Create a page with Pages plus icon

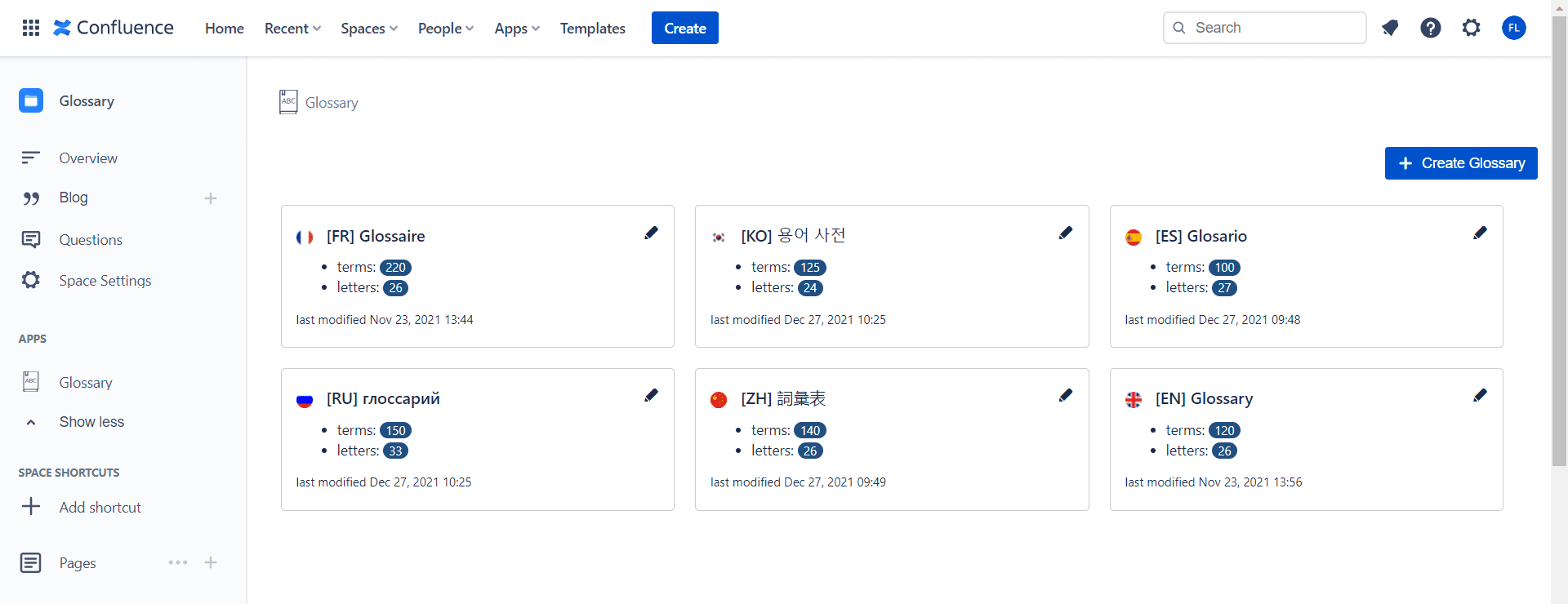211,562
